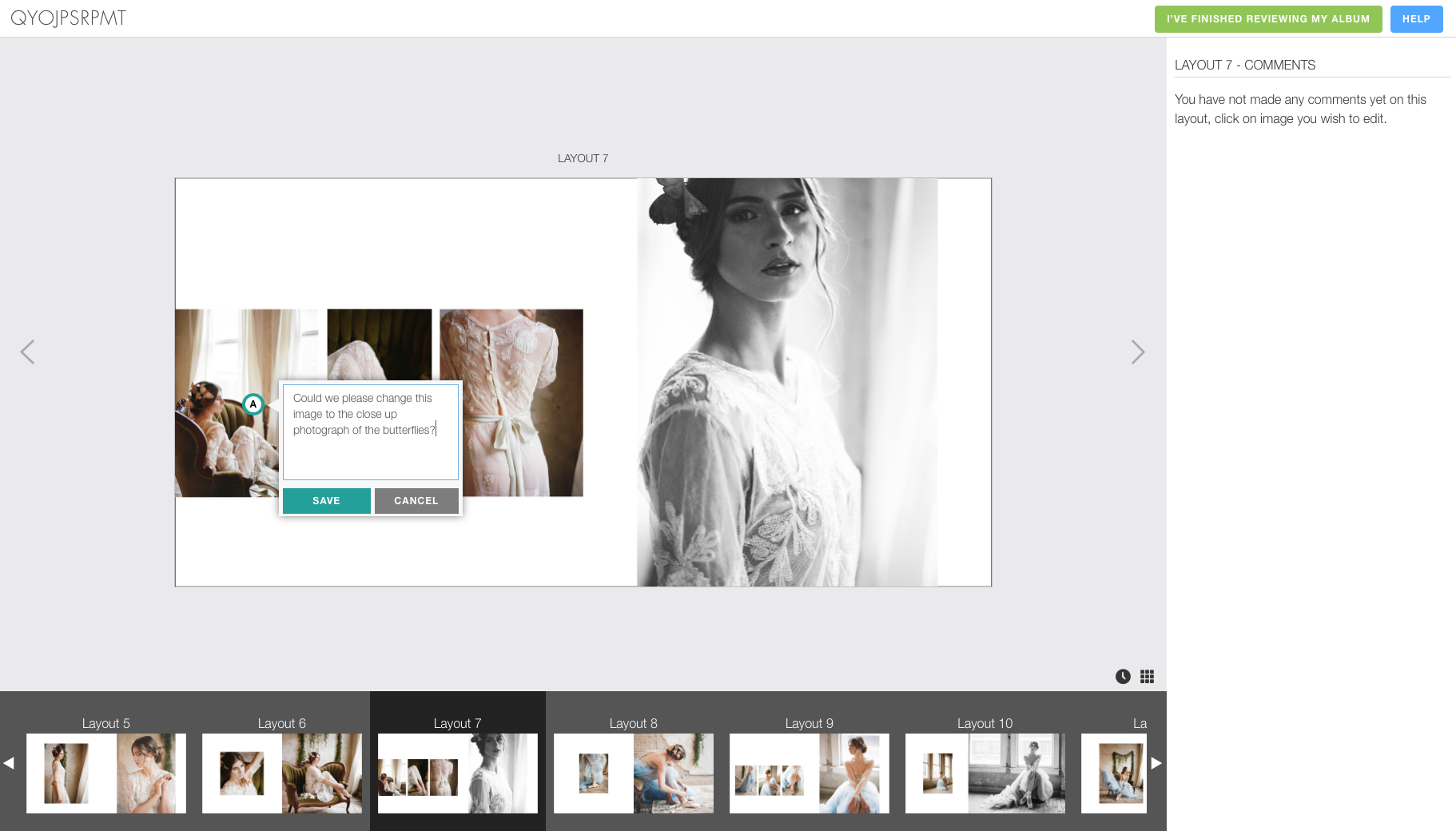
Task: Select Layout 10 thumbnail
Action: (x=985, y=773)
